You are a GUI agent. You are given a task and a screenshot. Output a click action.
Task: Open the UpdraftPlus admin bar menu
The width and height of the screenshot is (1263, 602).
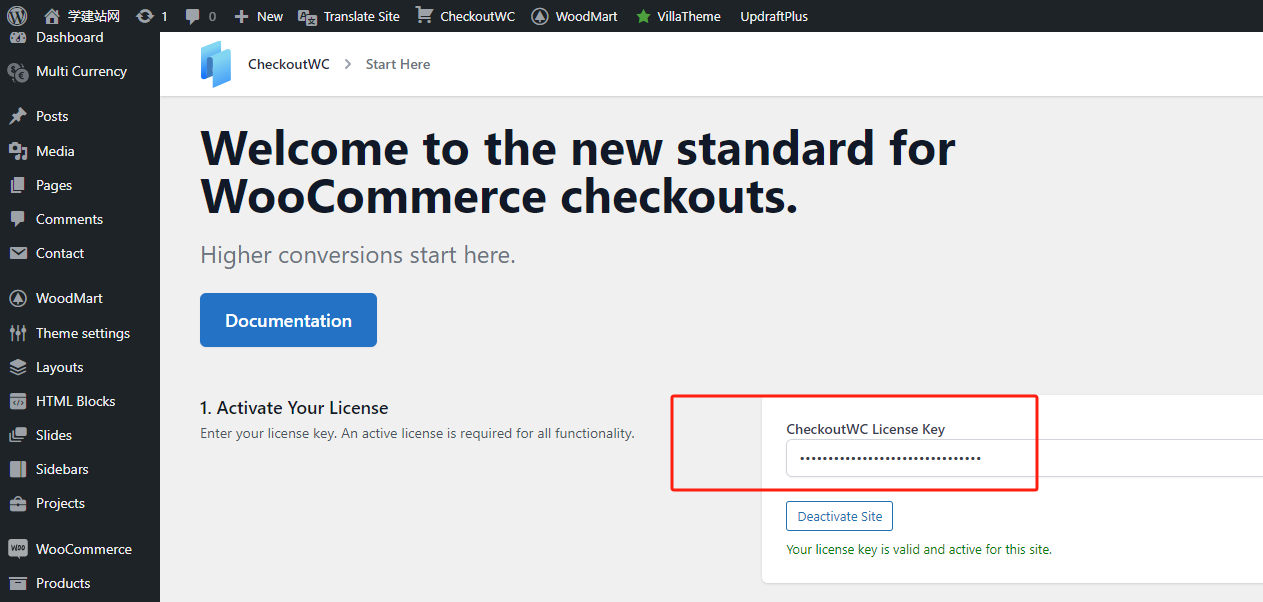tap(774, 16)
